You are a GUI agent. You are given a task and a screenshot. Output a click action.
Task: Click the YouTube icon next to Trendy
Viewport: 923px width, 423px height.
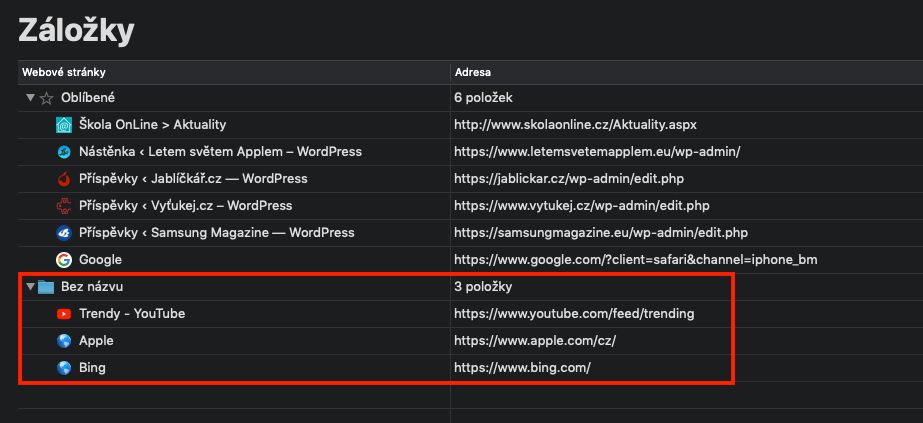click(x=64, y=314)
